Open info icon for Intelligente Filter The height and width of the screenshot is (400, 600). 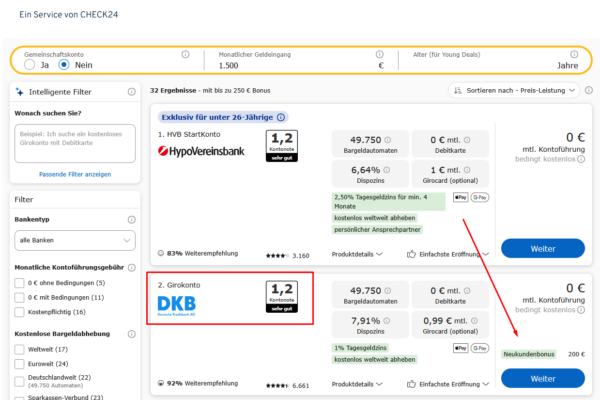pos(132,92)
